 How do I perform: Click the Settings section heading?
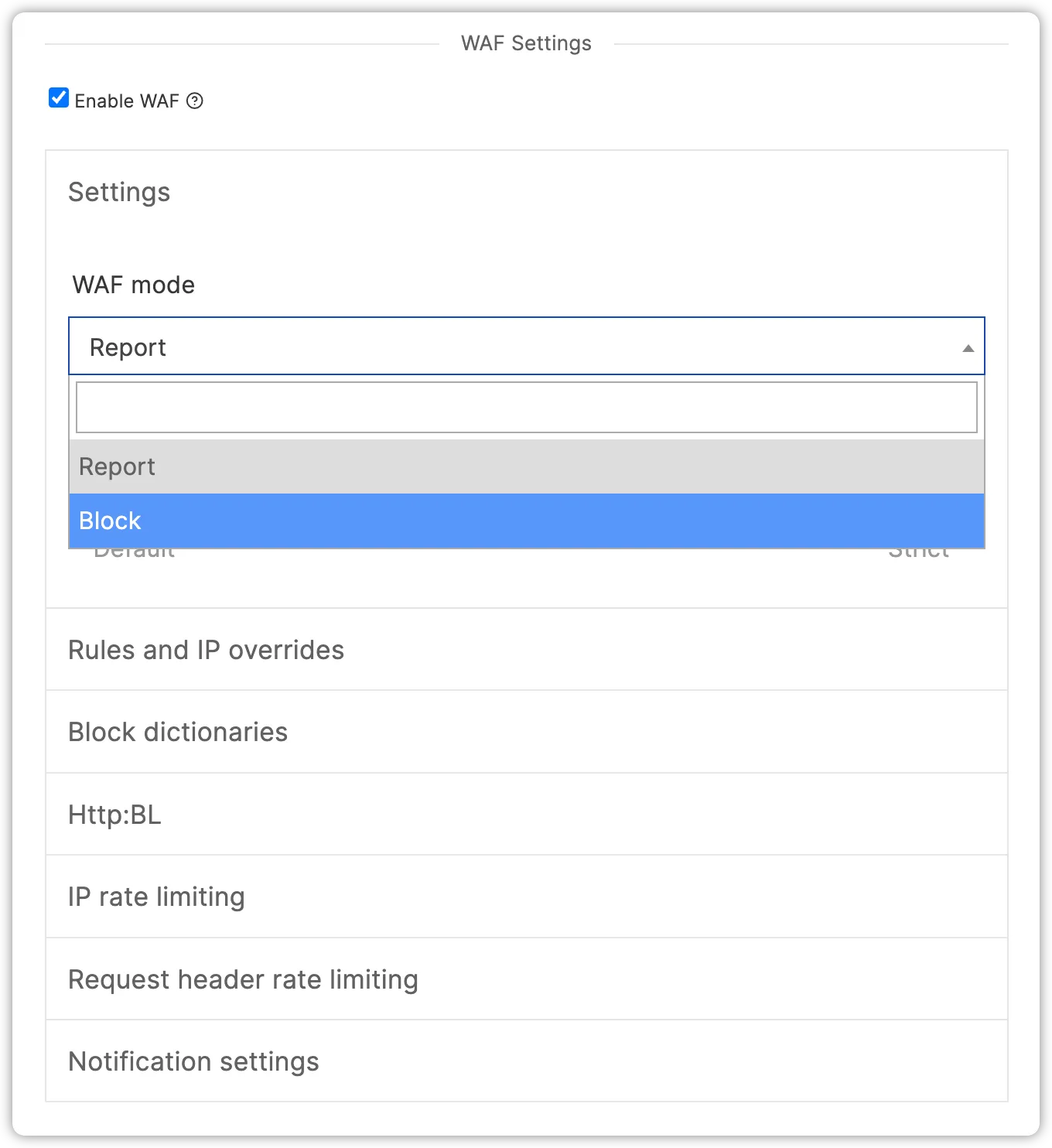point(119,193)
